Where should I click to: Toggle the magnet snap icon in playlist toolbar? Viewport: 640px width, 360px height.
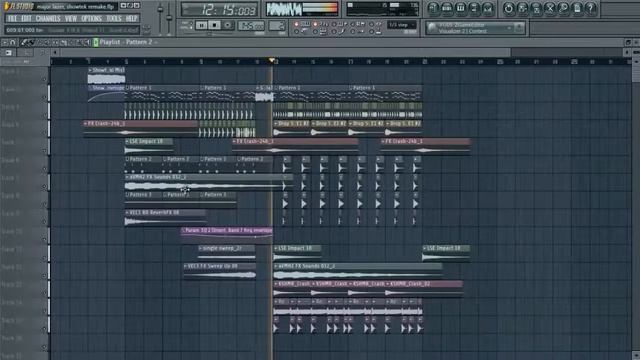point(13,42)
